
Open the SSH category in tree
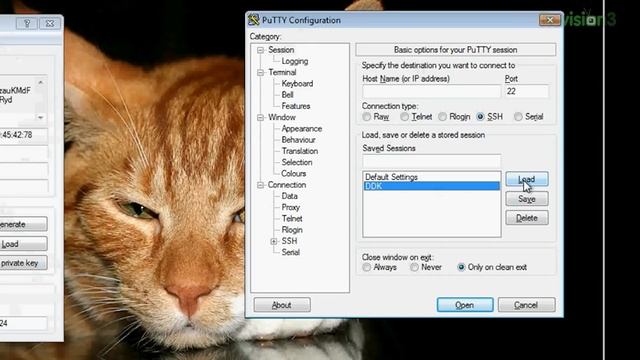pos(289,241)
